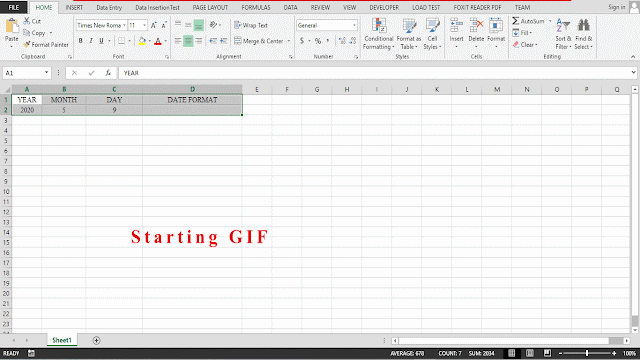The width and height of the screenshot is (640, 360).
Task: Click the Insert Function fx icon
Action: [x=108, y=73]
